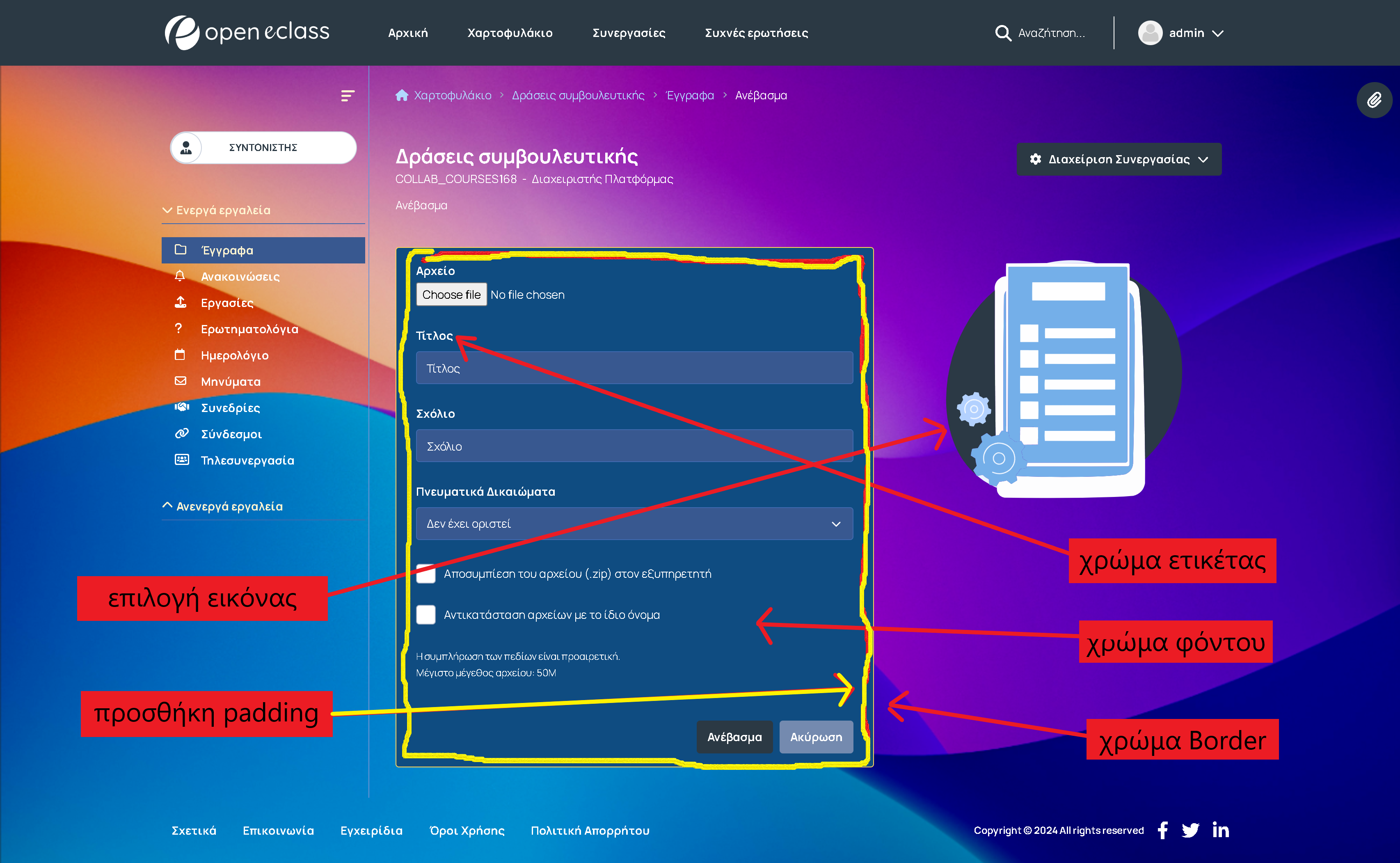Click the Δράσεις συμβουλευτικής page title

tap(517, 156)
